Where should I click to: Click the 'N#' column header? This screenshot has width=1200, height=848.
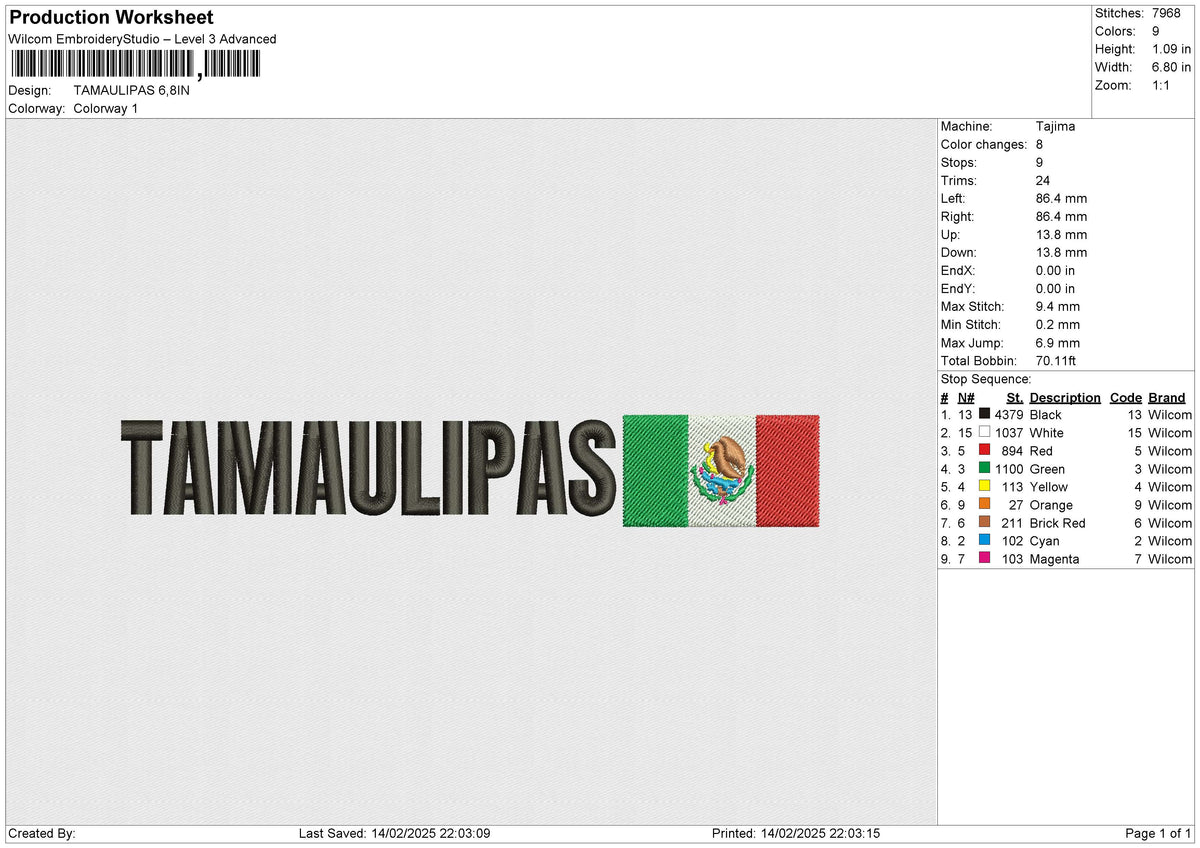966,398
